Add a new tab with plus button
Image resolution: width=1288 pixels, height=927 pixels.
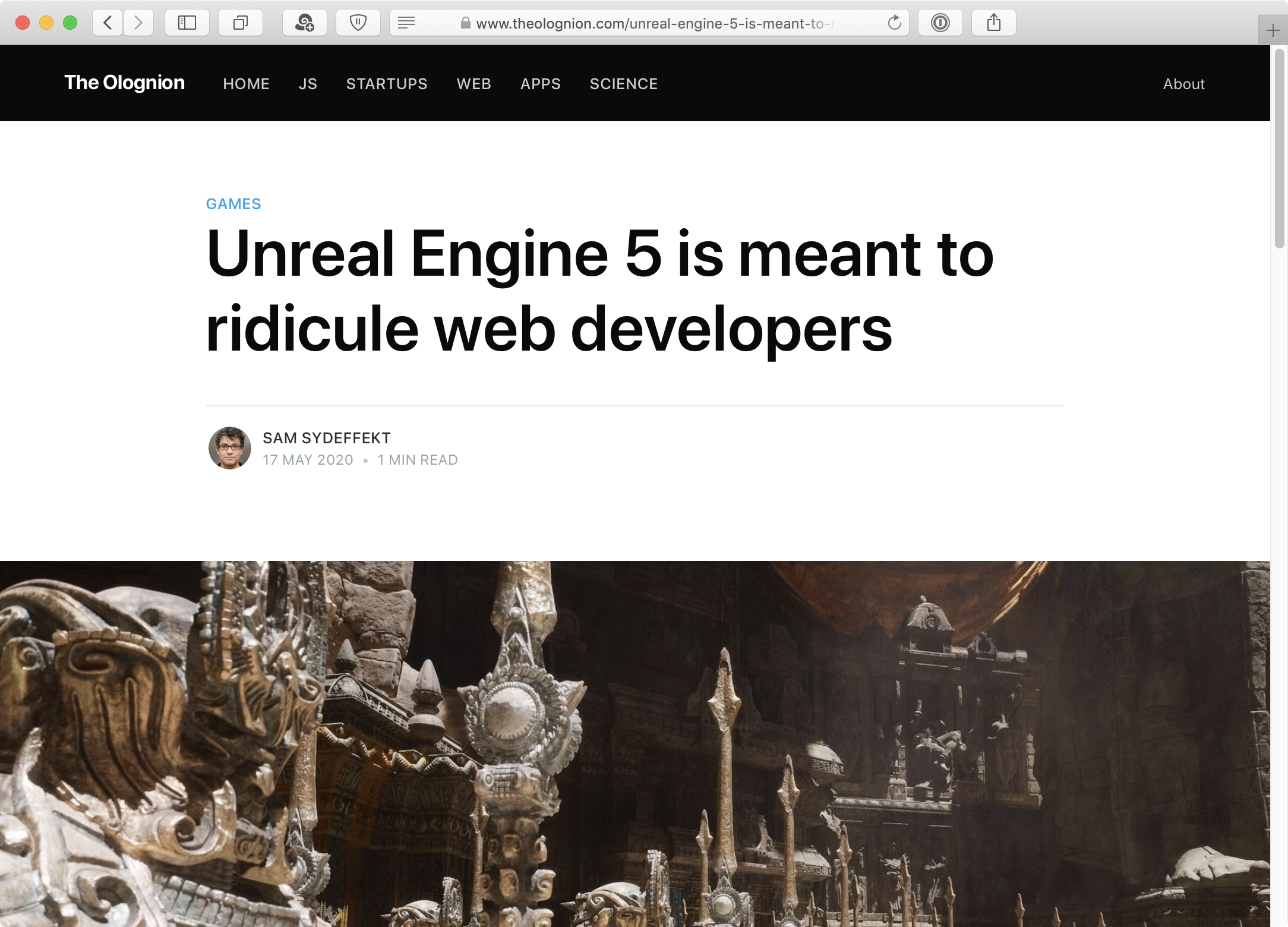click(1273, 30)
